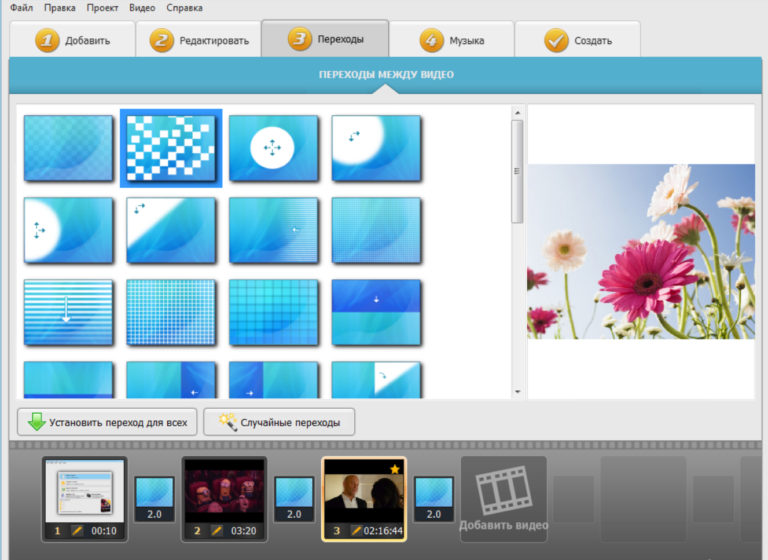
Task: Pick the dotted left-arrow wipe transition
Action: 273,230
